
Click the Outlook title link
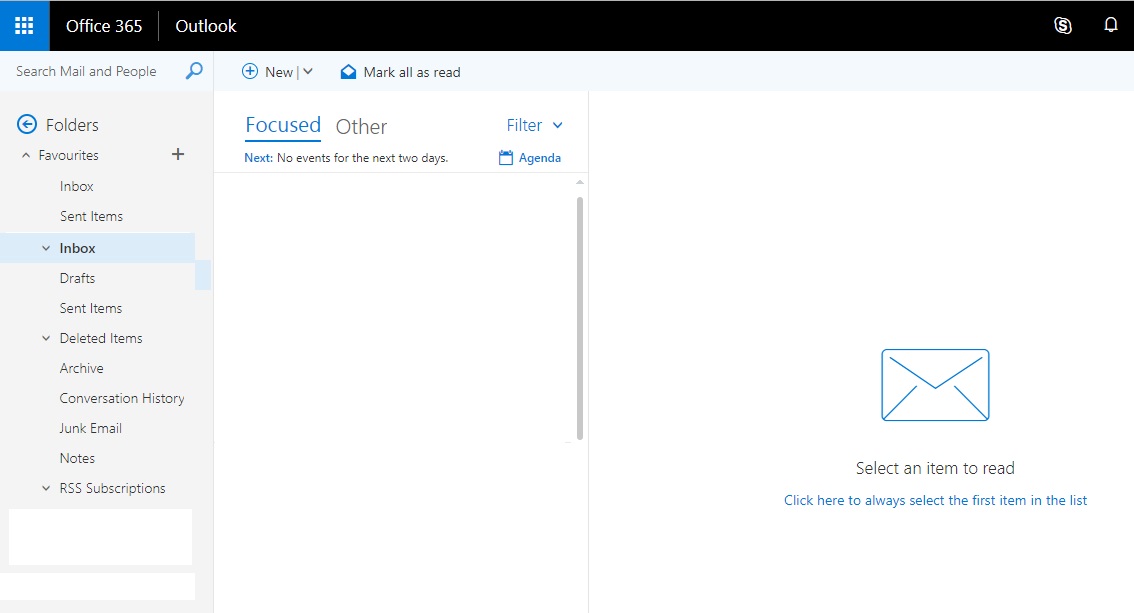tap(205, 26)
